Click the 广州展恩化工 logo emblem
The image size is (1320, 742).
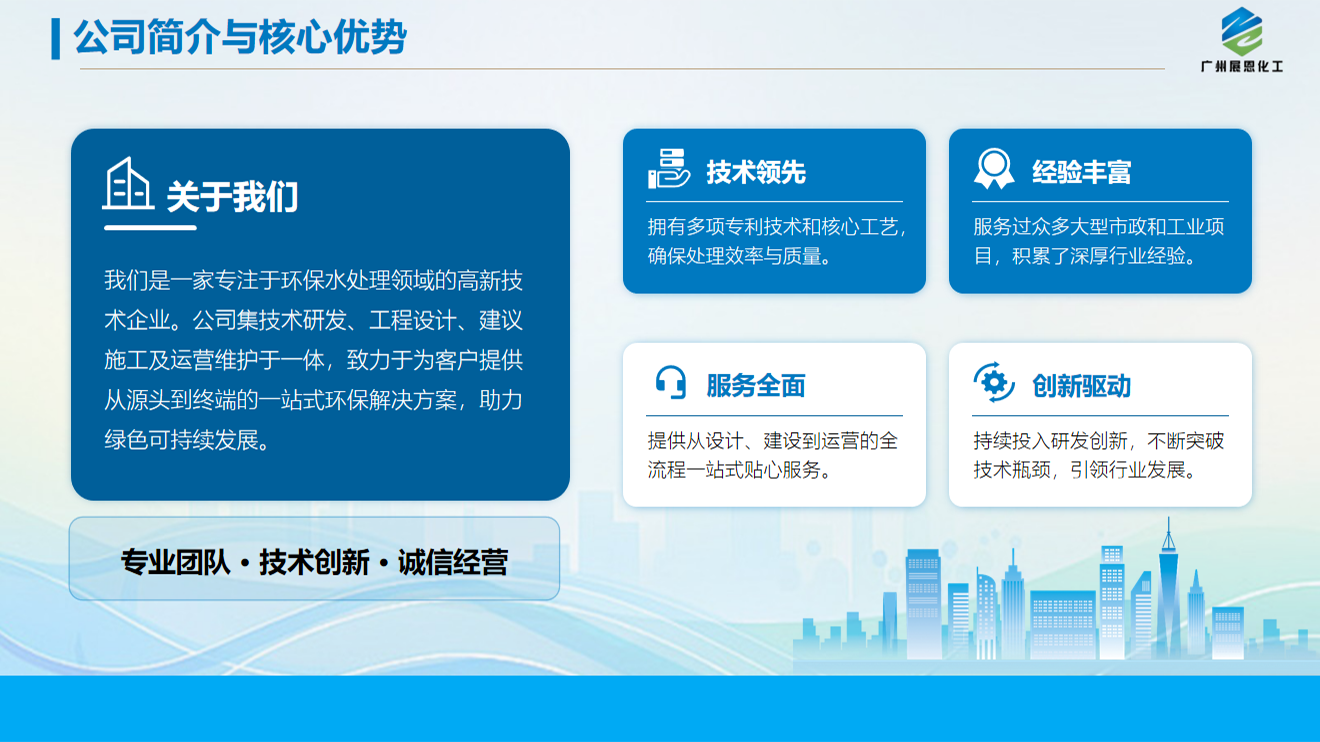tap(1242, 31)
